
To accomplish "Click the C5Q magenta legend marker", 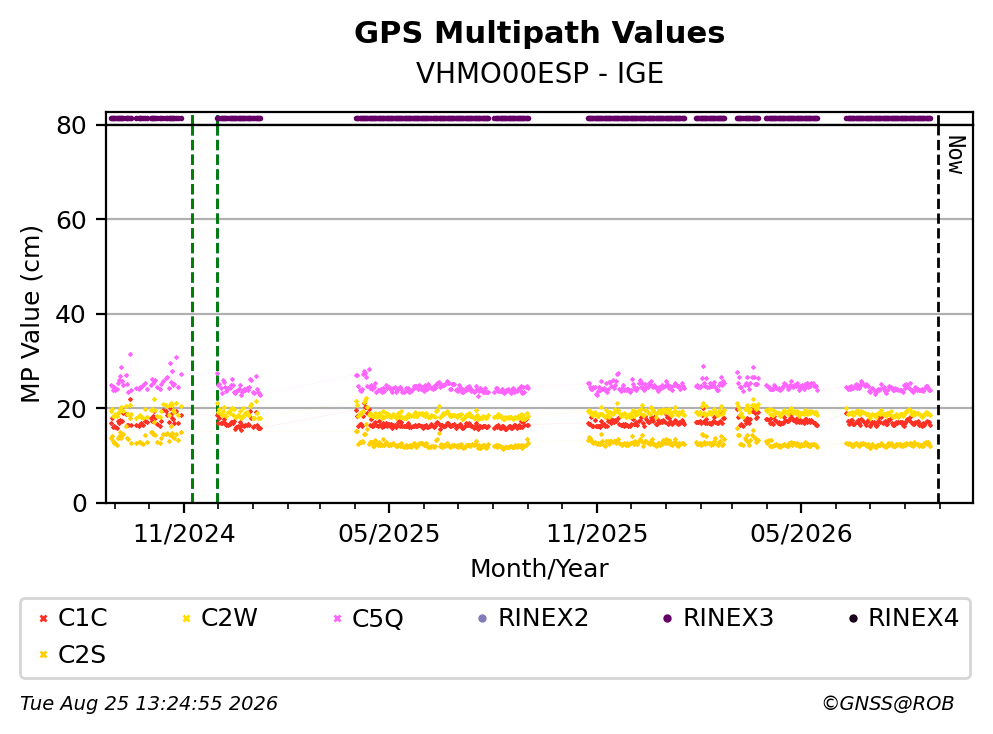I will (x=337, y=618).
